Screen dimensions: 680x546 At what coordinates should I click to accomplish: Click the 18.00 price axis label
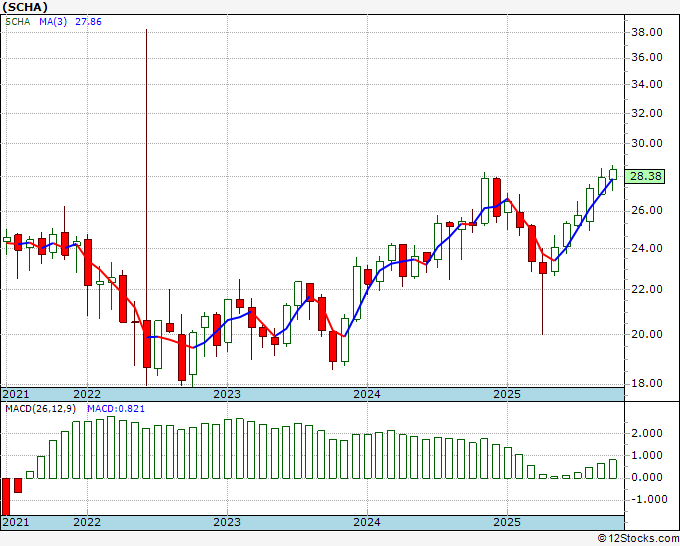coord(647,383)
